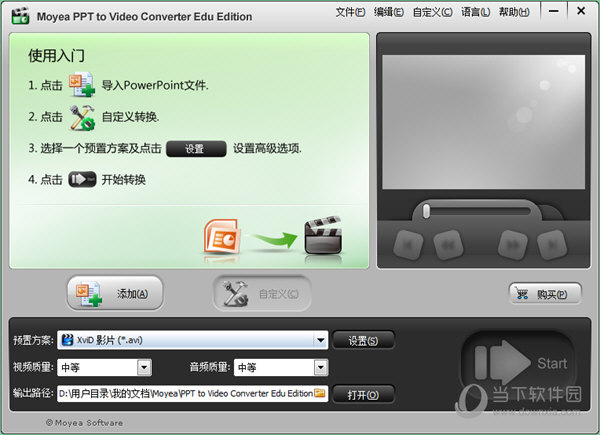The height and width of the screenshot is (435, 600).
Task: Expand the 视频质量 dropdown arrow
Action: pyautogui.click(x=144, y=368)
